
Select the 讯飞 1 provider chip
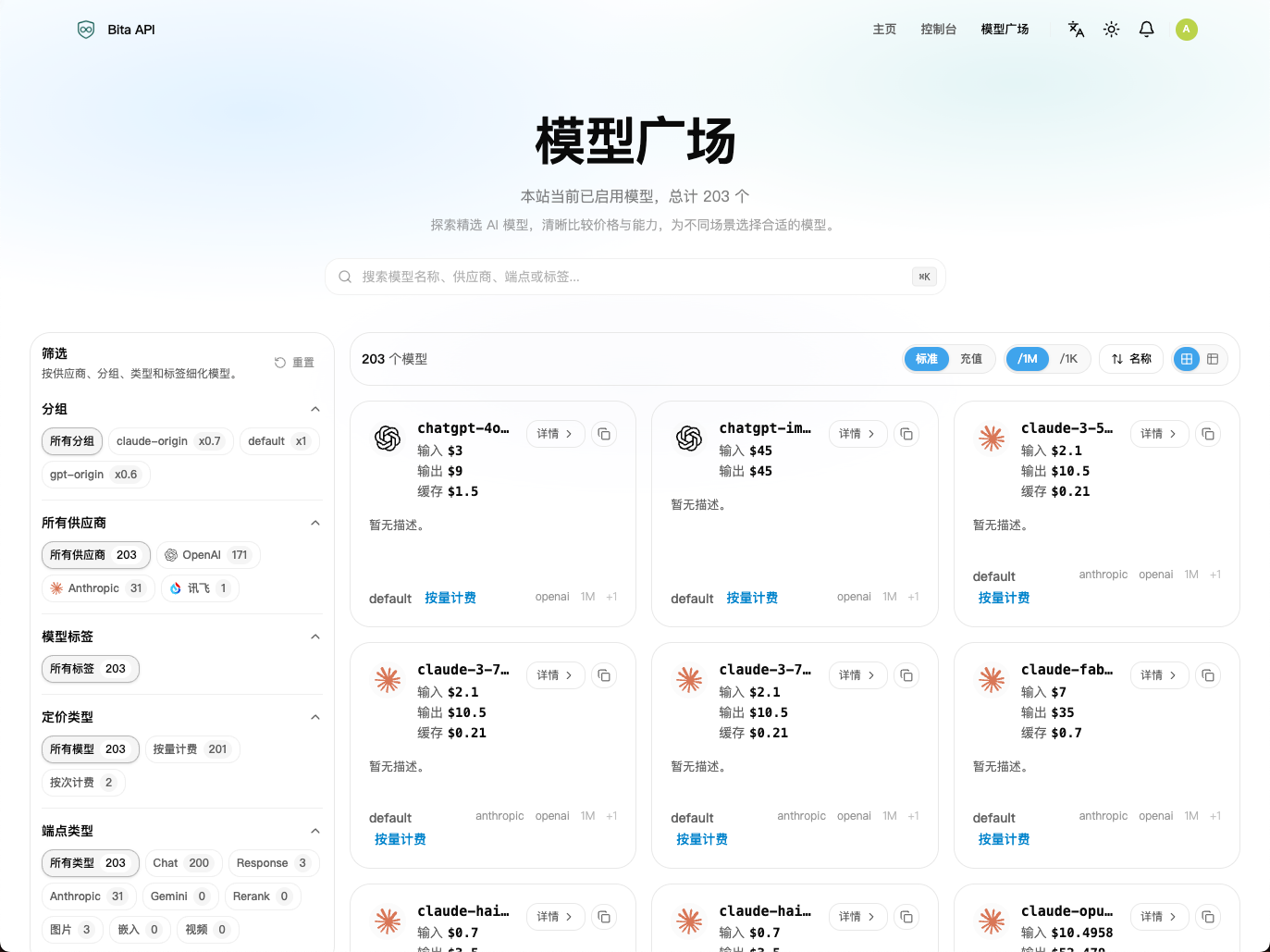[x=200, y=588]
